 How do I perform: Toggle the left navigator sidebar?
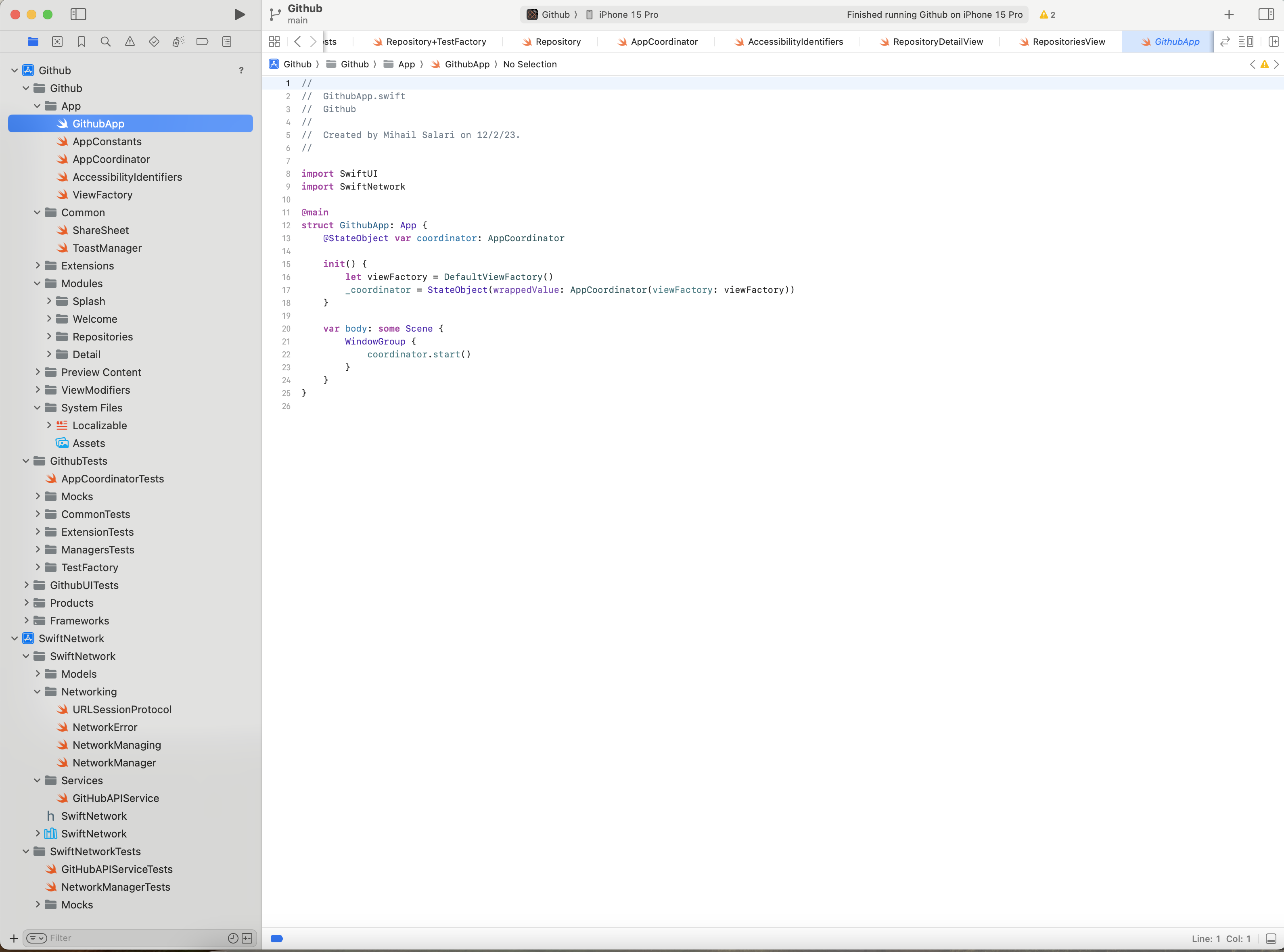click(x=78, y=15)
